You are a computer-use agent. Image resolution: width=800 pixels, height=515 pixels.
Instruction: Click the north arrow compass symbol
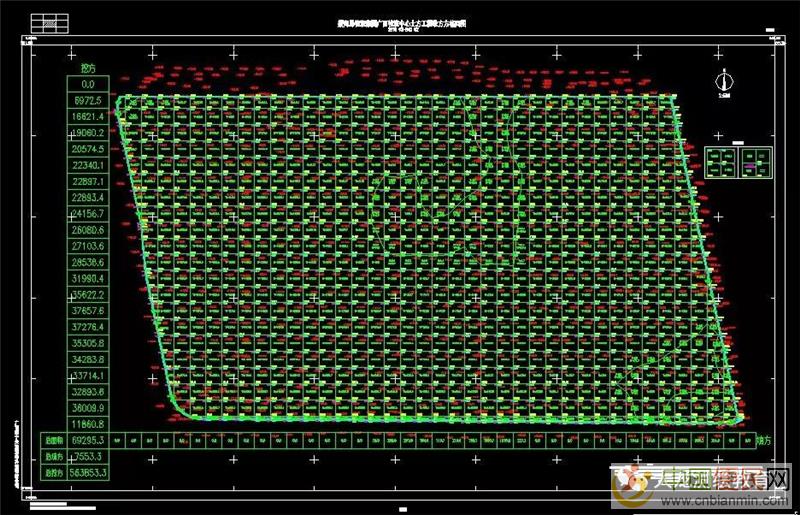pos(721,83)
